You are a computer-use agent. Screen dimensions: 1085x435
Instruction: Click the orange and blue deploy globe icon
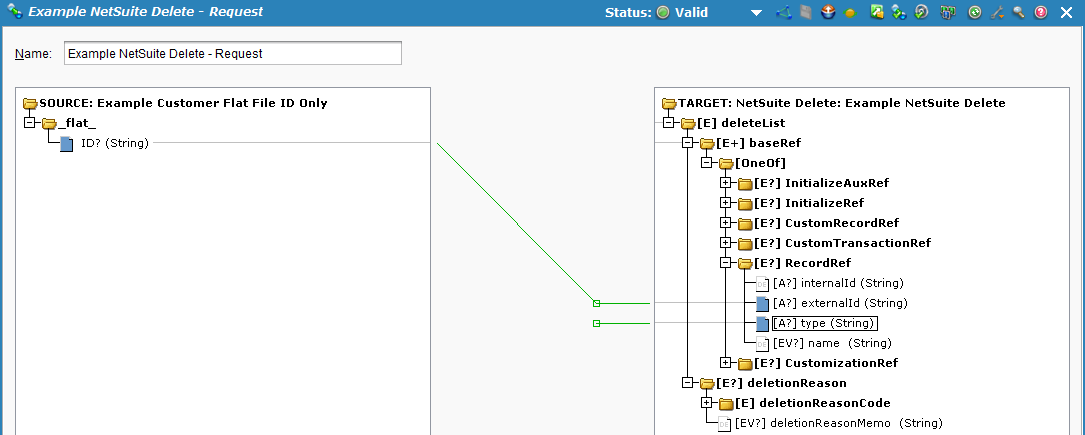point(827,13)
